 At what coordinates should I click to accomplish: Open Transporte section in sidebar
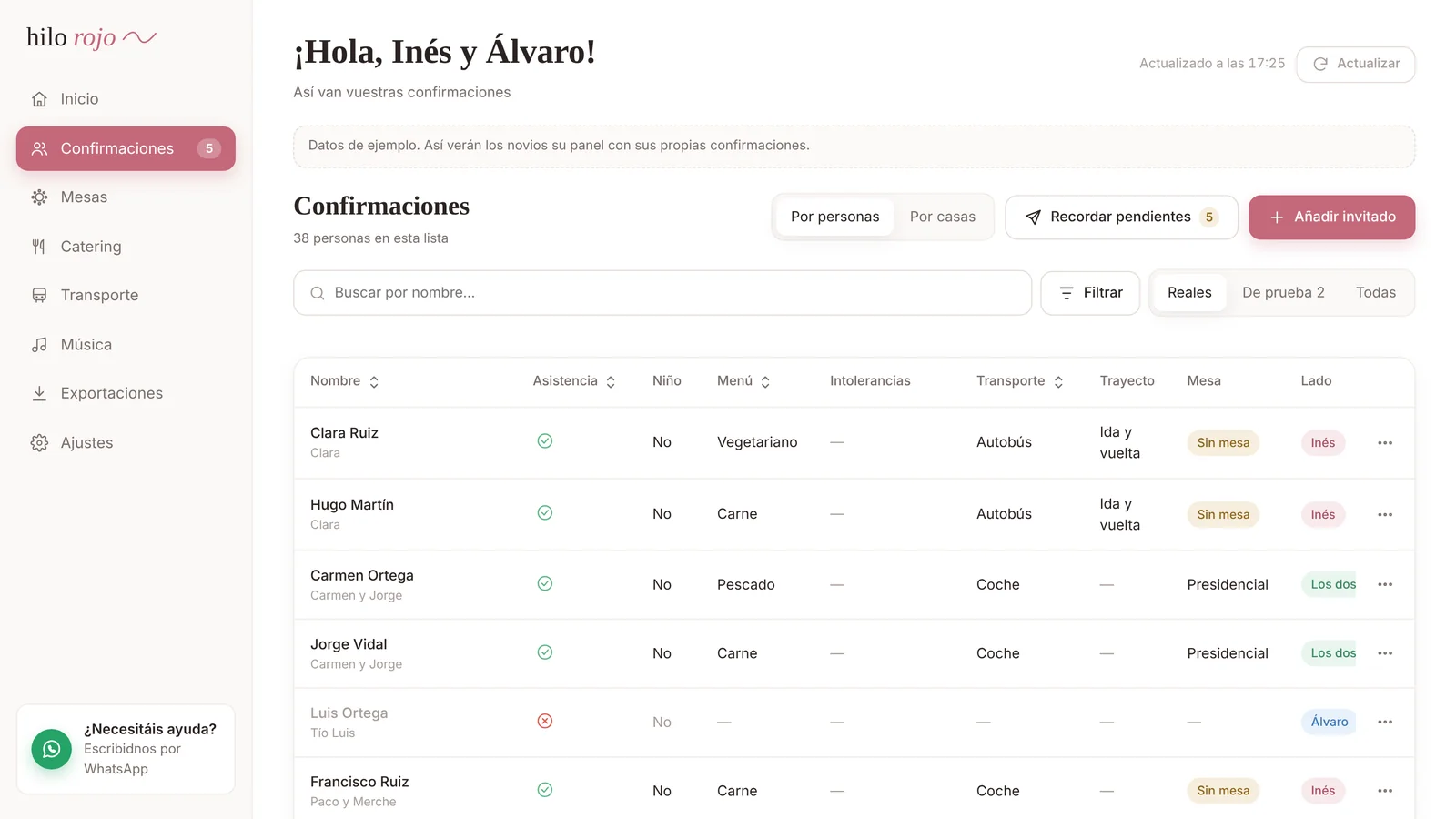(126, 296)
